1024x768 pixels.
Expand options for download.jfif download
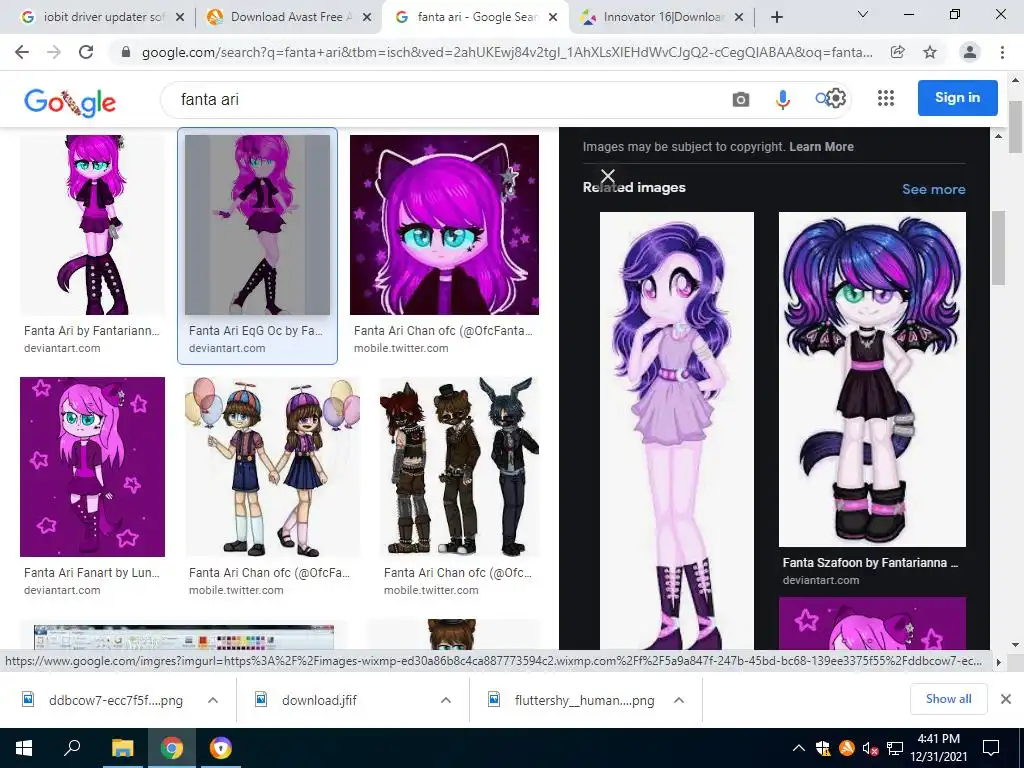coord(446,700)
